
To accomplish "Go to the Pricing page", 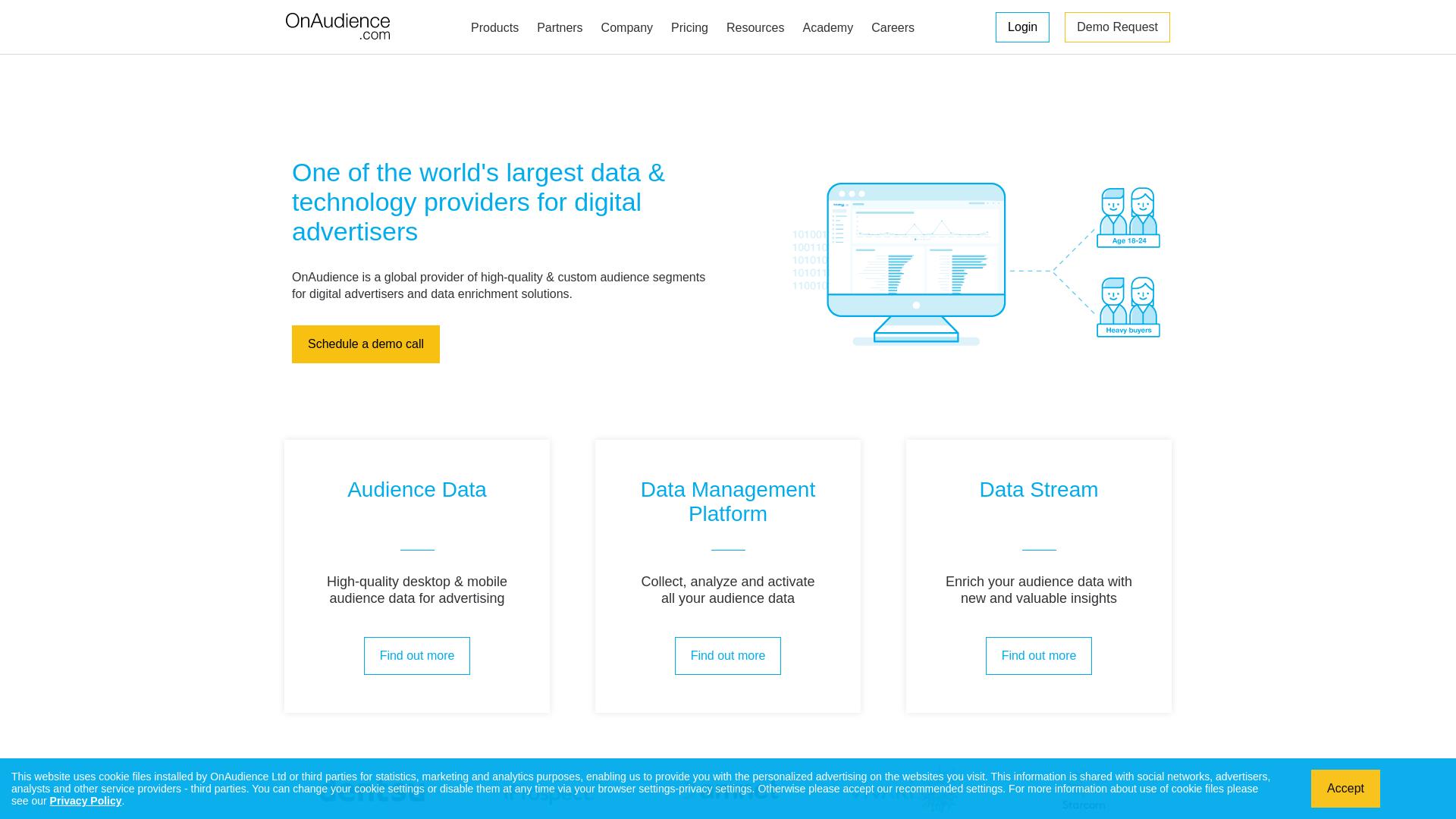I will click(x=689, y=27).
